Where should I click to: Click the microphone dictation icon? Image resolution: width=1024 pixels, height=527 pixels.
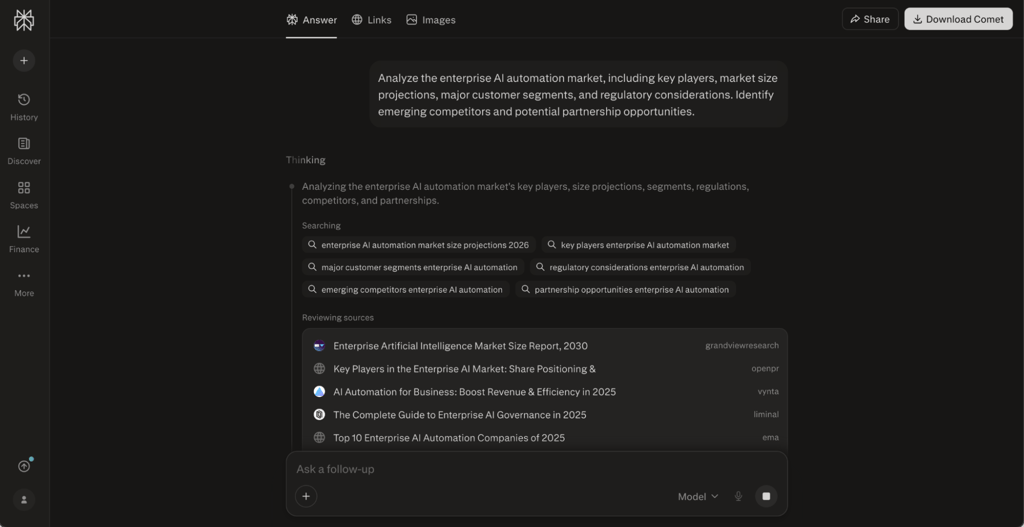click(739, 496)
